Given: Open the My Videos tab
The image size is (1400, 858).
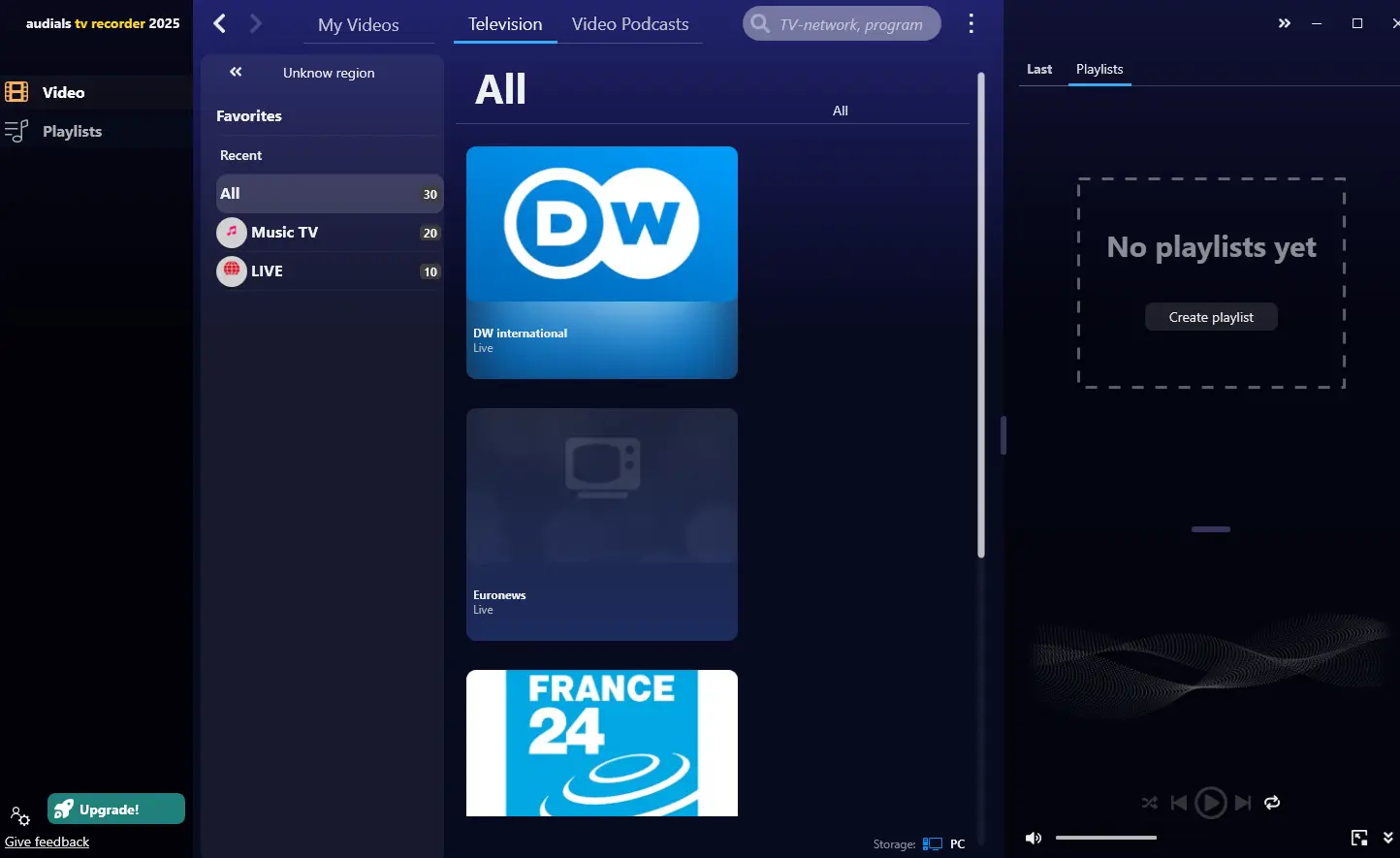Looking at the screenshot, I should pos(358,25).
